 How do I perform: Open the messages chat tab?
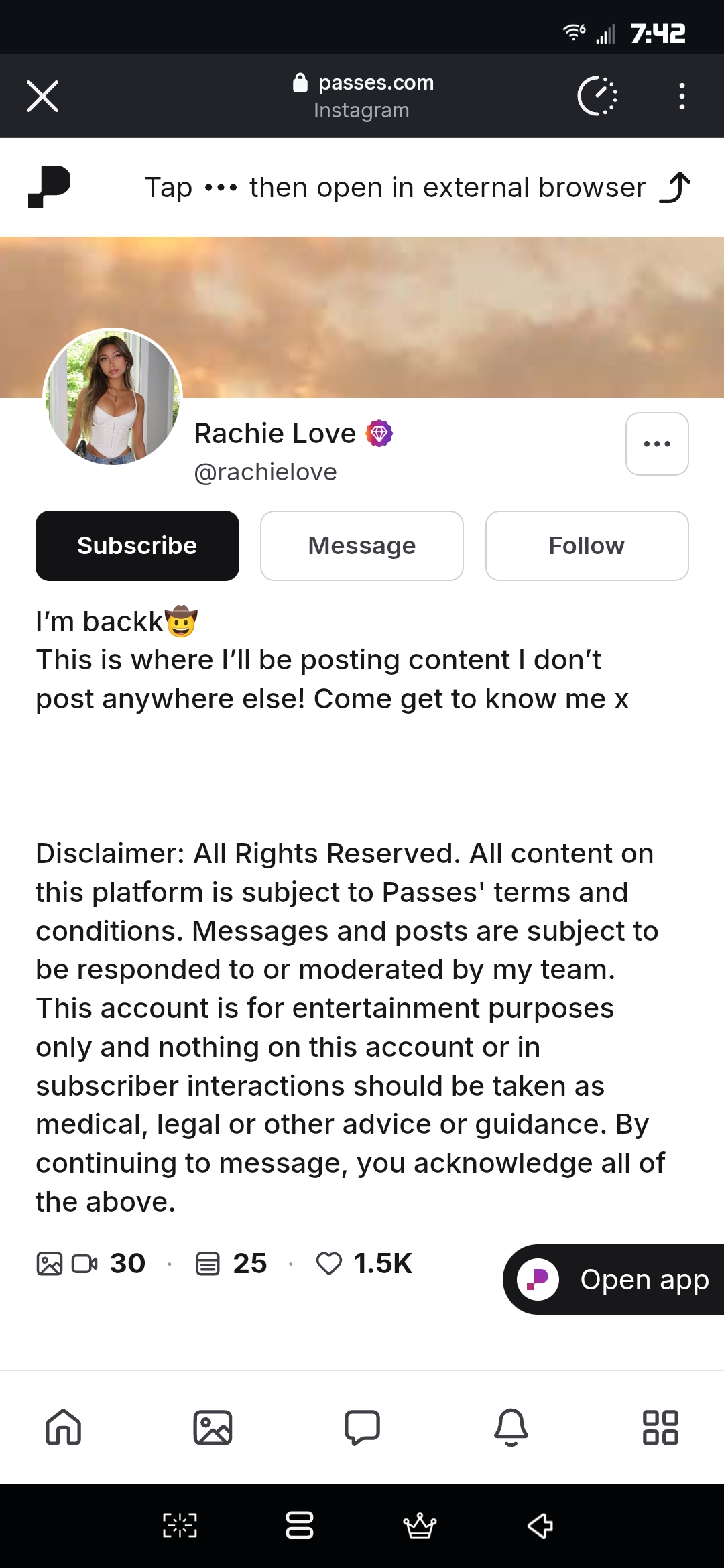[x=362, y=1427]
